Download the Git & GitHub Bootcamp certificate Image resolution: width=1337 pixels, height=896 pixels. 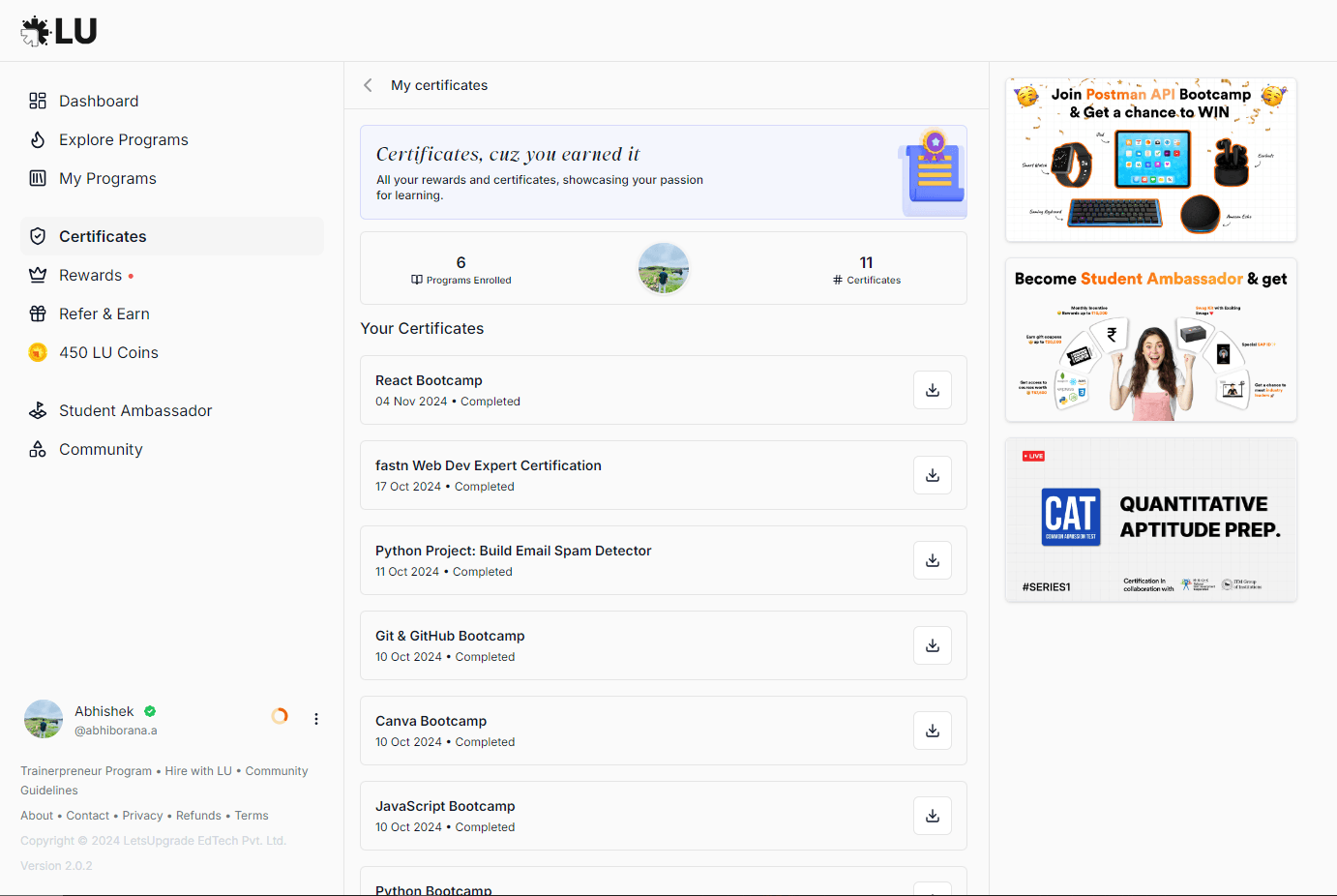(x=932, y=645)
